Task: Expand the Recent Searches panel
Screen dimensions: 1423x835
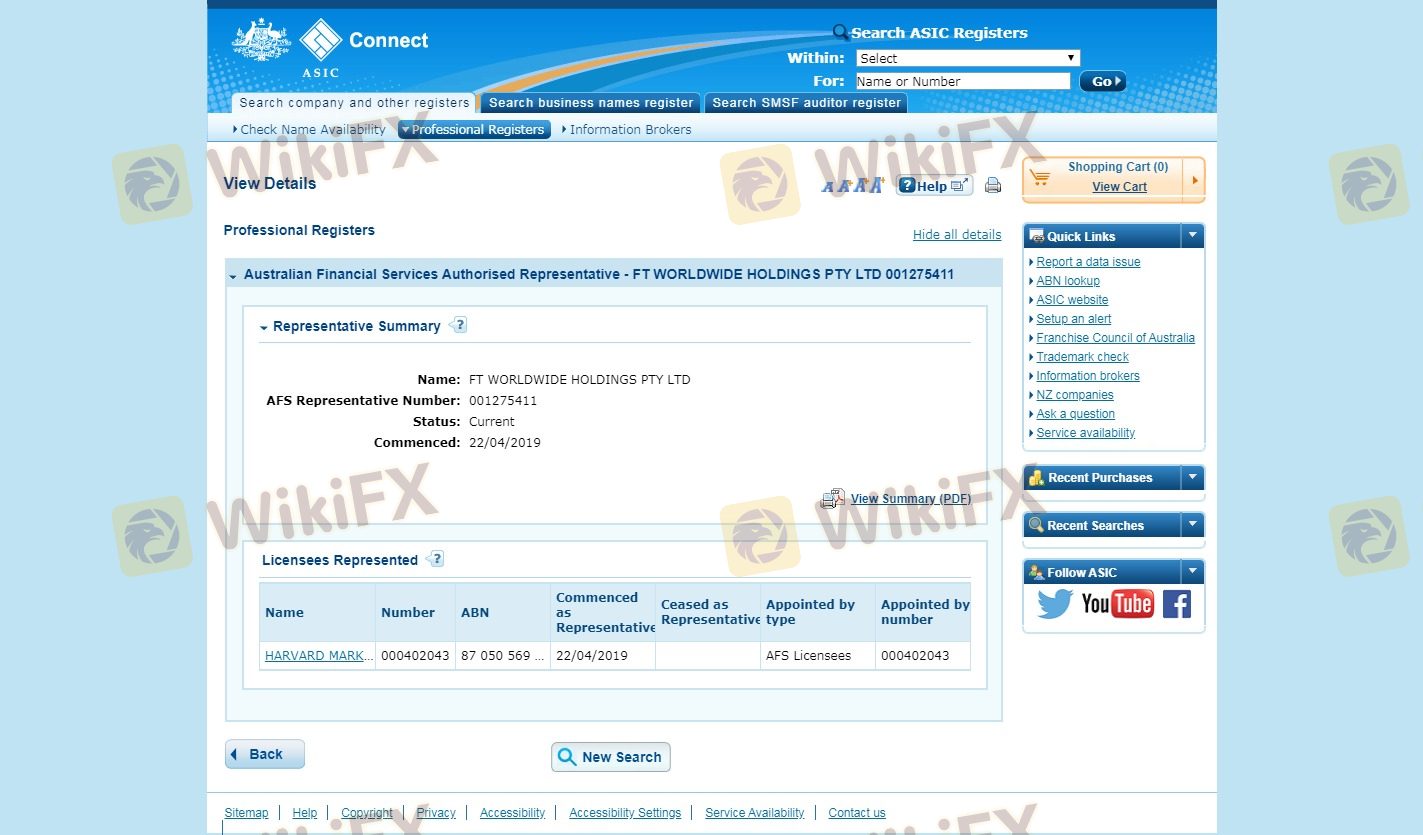Action: [1192, 525]
